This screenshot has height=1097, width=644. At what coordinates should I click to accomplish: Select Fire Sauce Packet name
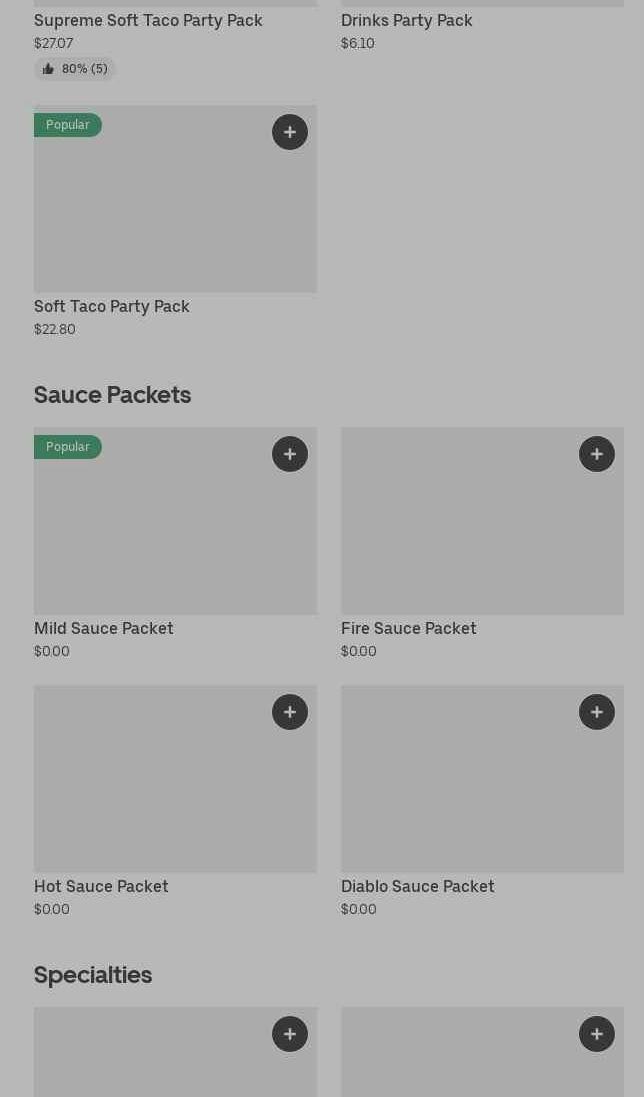[408, 628]
